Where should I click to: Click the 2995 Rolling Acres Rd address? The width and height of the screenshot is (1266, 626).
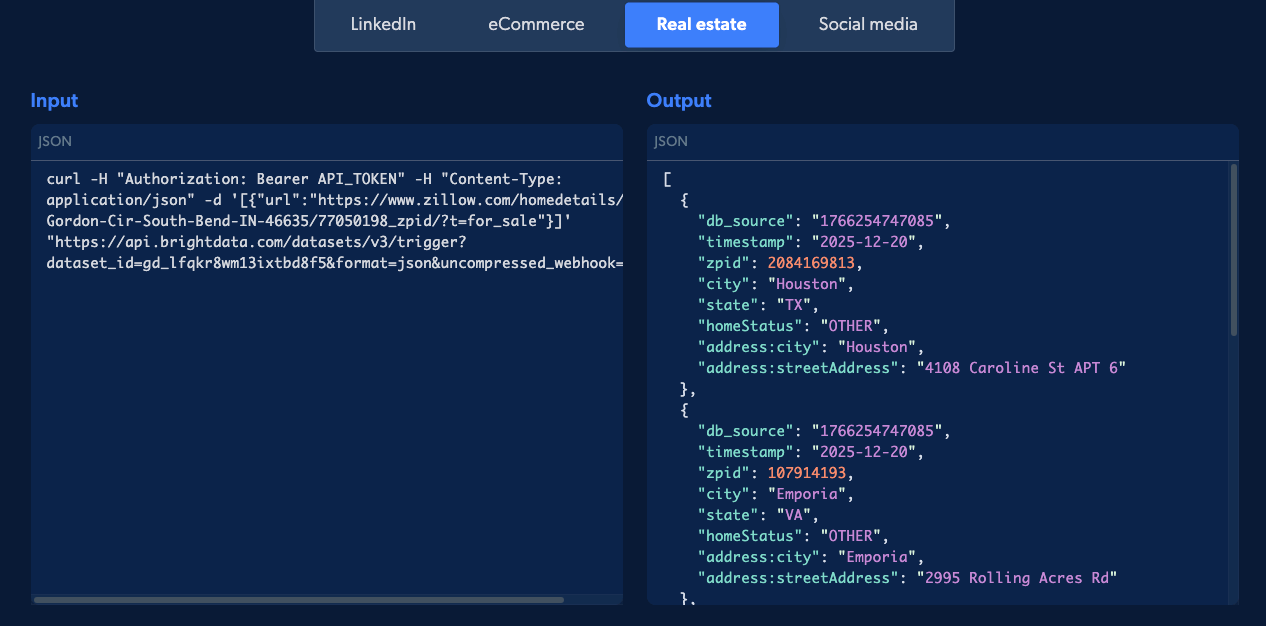point(1018,577)
